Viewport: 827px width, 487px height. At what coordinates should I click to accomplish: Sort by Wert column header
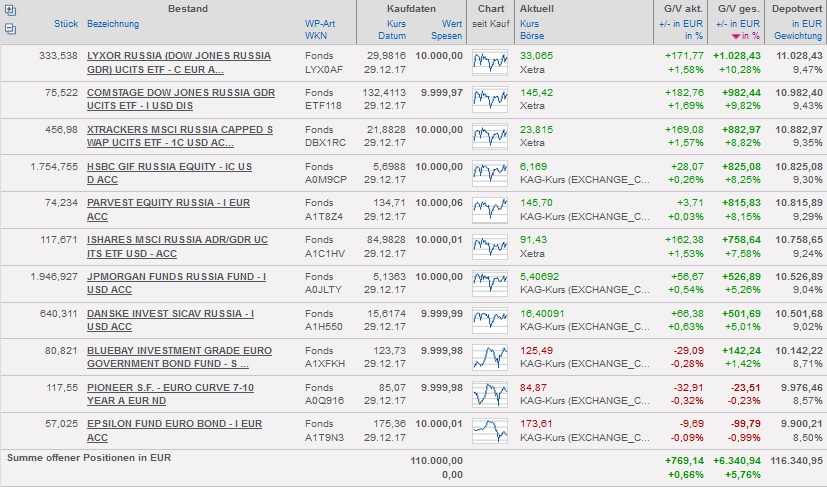click(452, 24)
